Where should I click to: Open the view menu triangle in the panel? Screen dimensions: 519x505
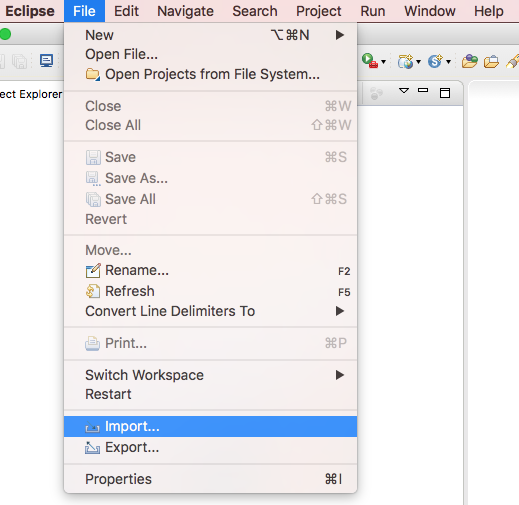click(404, 90)
